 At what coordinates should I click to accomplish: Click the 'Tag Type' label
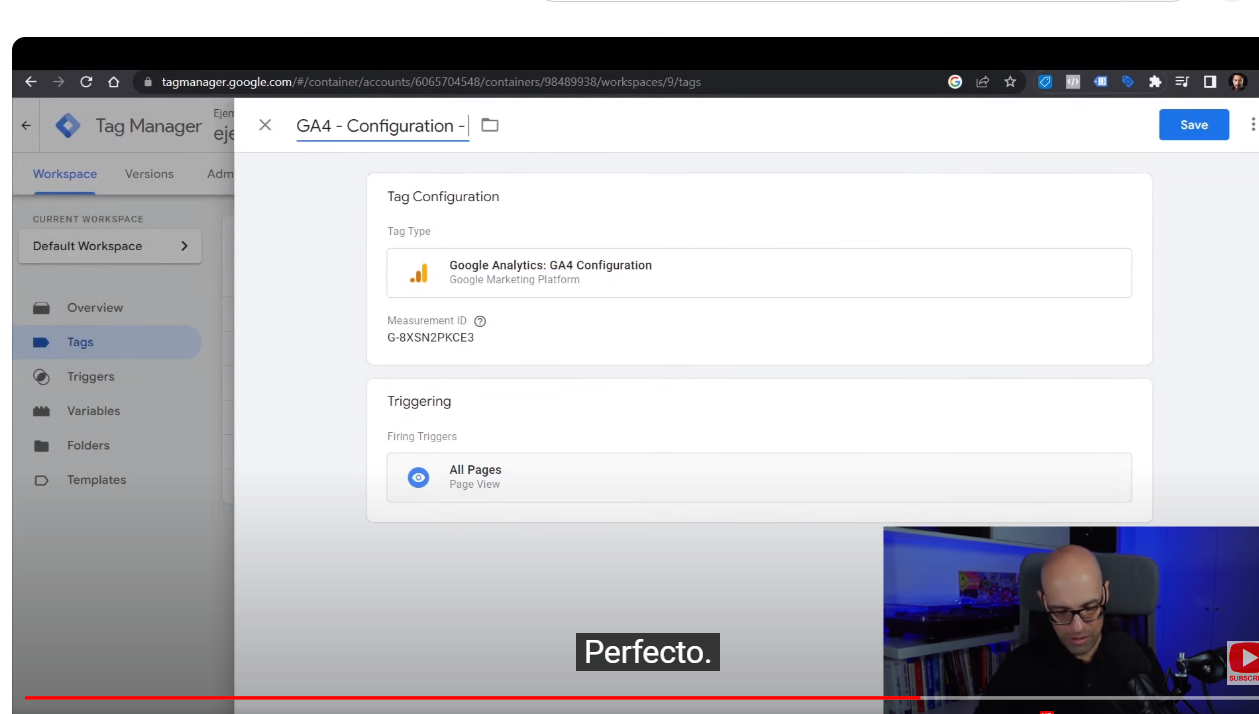point(409,231)
